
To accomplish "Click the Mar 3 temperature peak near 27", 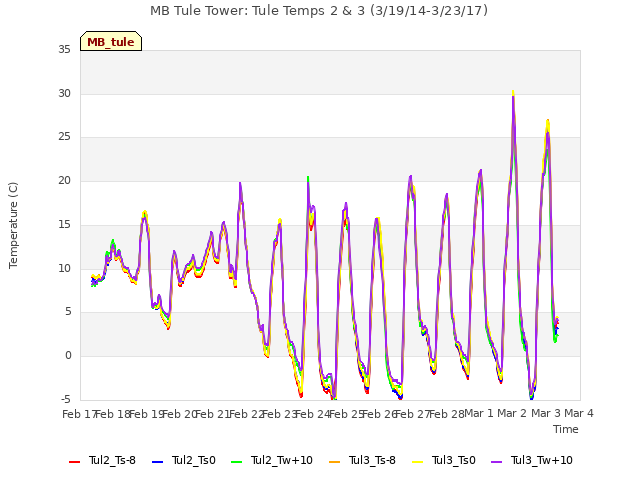I will pyautogui.click(x=548, y=121).
